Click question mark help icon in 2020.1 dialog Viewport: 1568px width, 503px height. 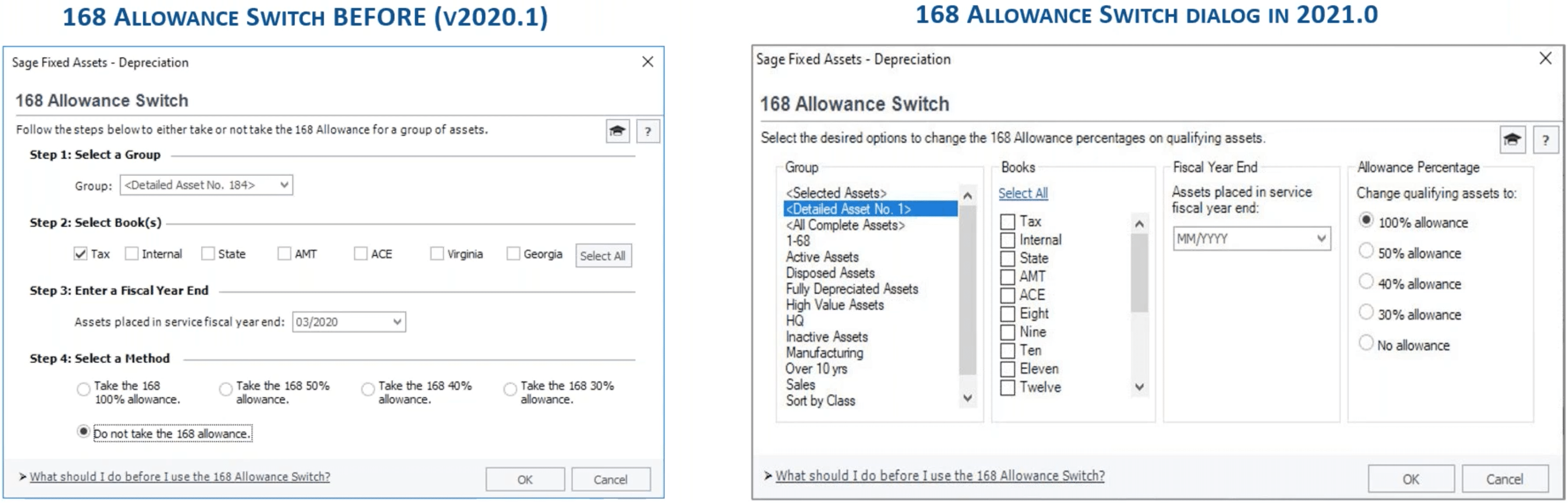coord(648,131)
